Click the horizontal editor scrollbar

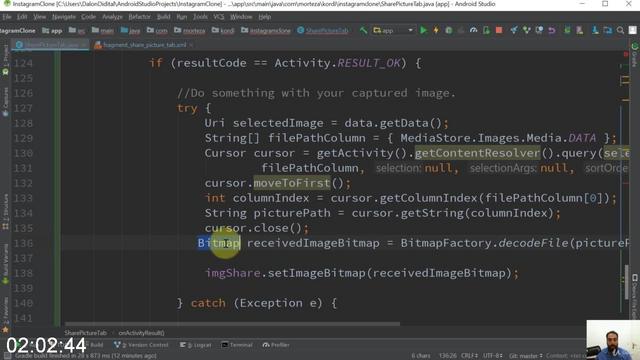point(233,324)
